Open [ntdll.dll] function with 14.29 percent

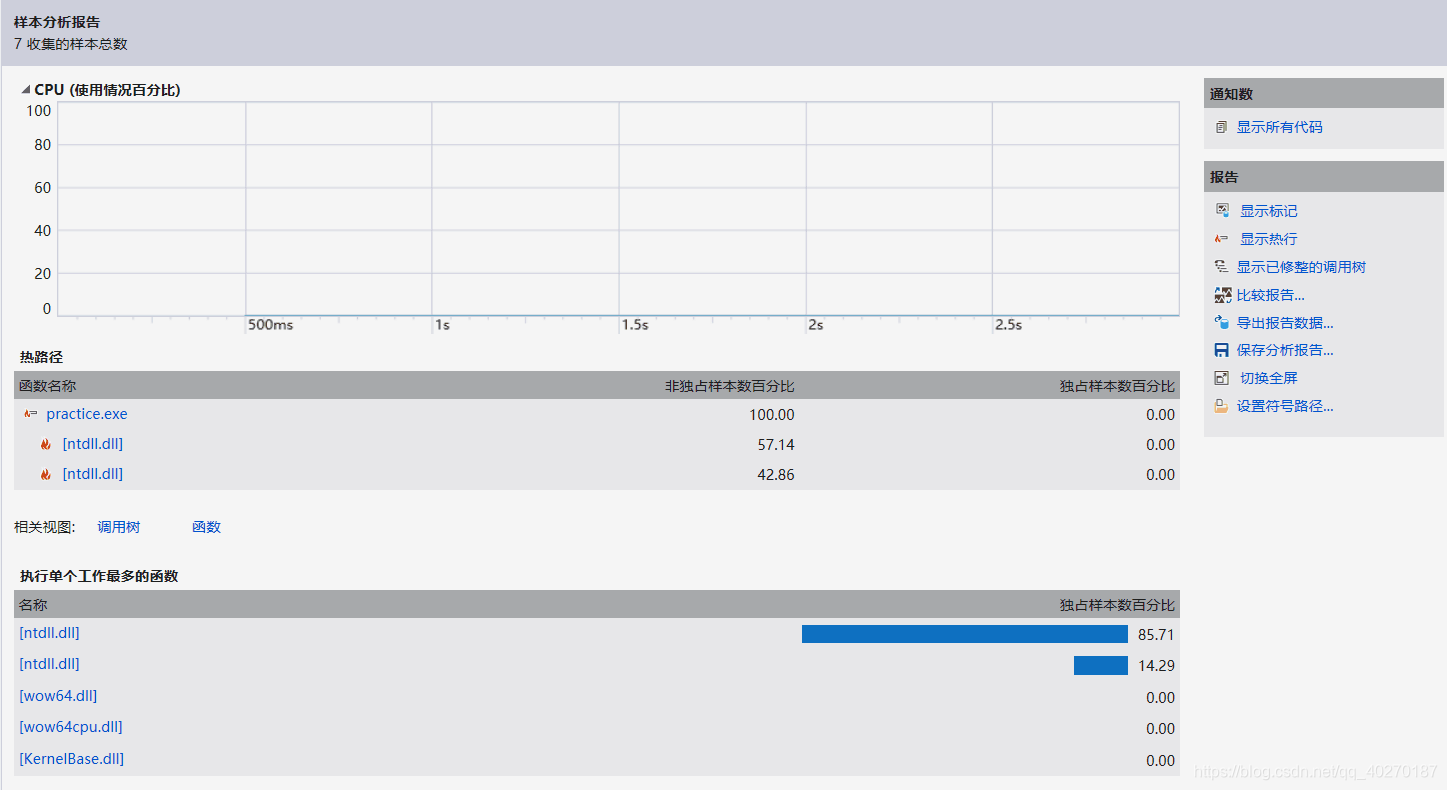point(49,664)
